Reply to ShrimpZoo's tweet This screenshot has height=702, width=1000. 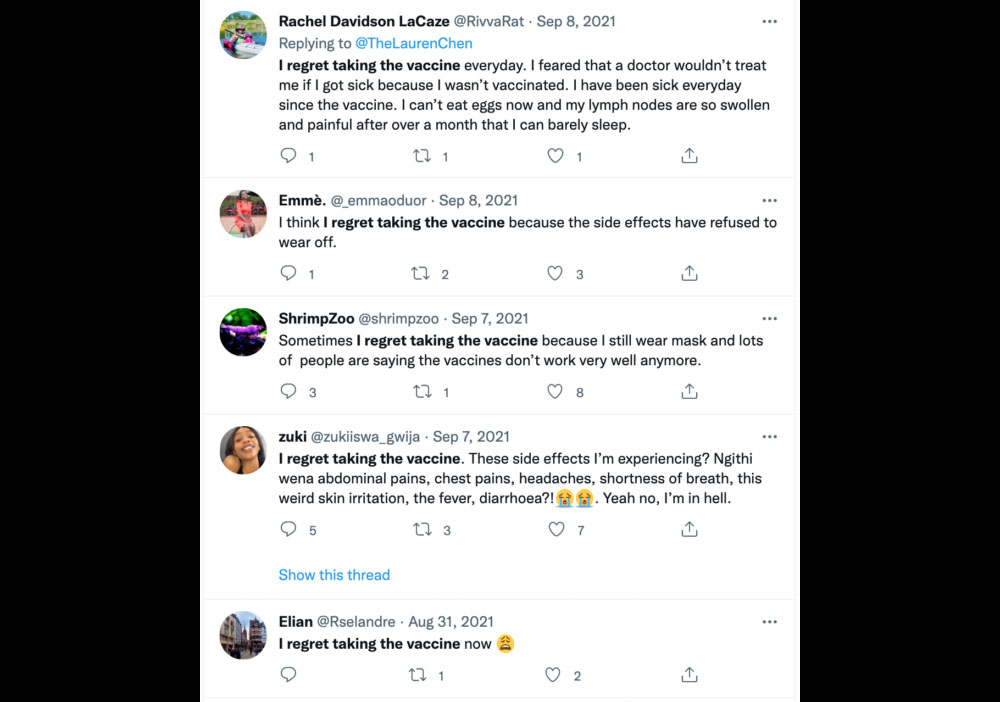coord(288,392)
